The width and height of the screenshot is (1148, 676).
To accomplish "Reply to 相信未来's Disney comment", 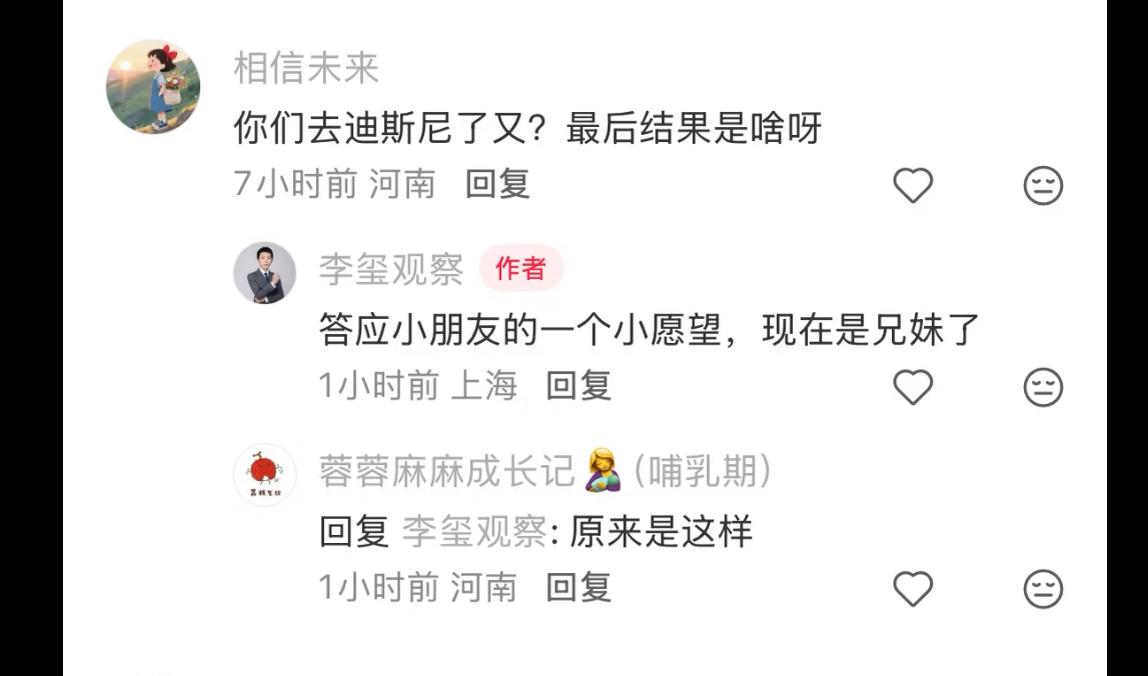I will (x=497, y=184).
